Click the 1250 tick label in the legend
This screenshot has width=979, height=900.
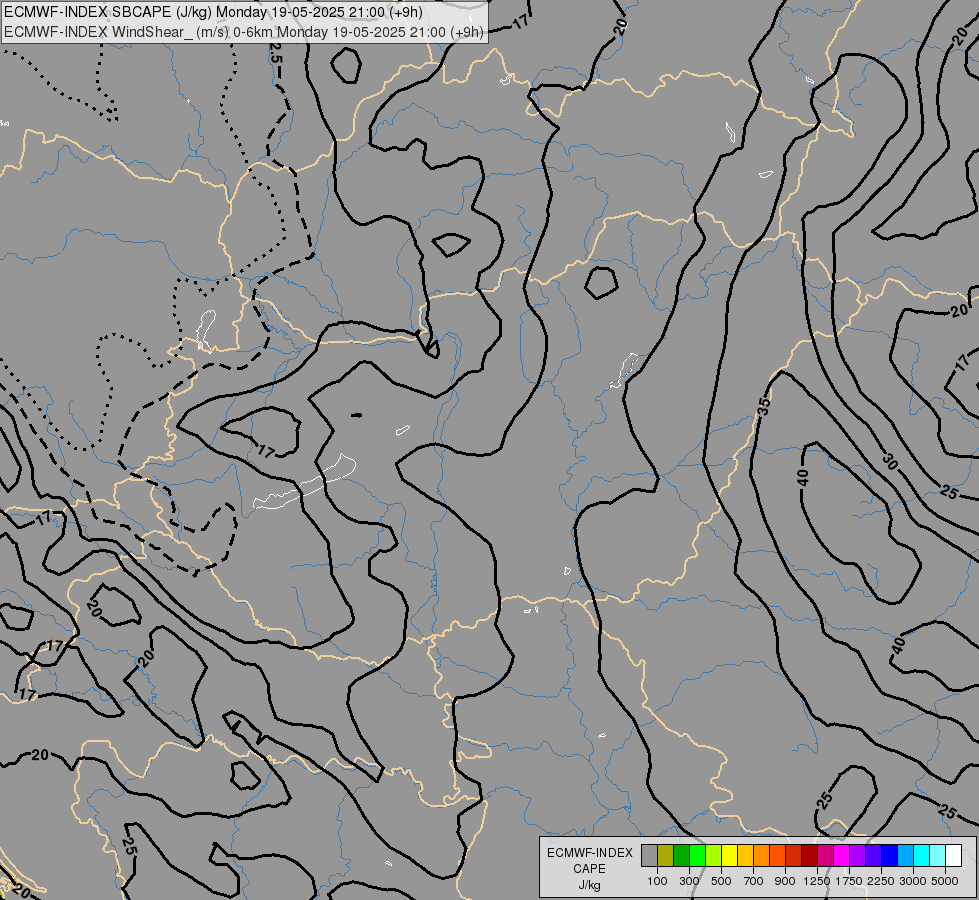pos(817,881)
